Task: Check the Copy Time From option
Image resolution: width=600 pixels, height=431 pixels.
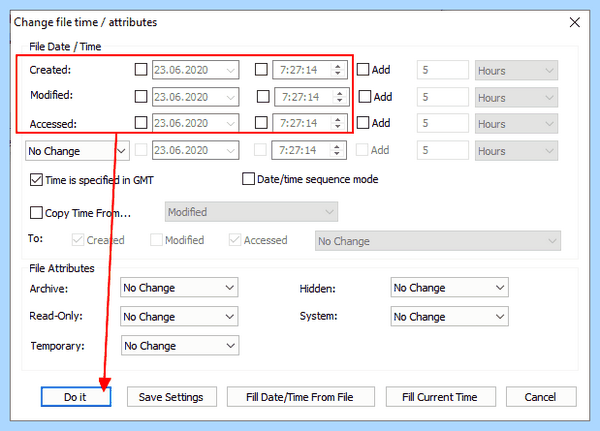Action: pos(36,212)
